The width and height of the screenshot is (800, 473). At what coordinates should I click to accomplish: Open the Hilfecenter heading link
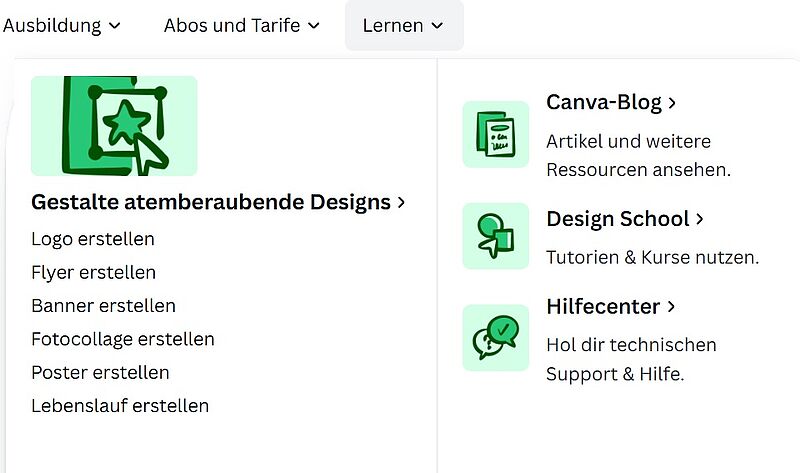pyautogui.click(x=603, y=307)
